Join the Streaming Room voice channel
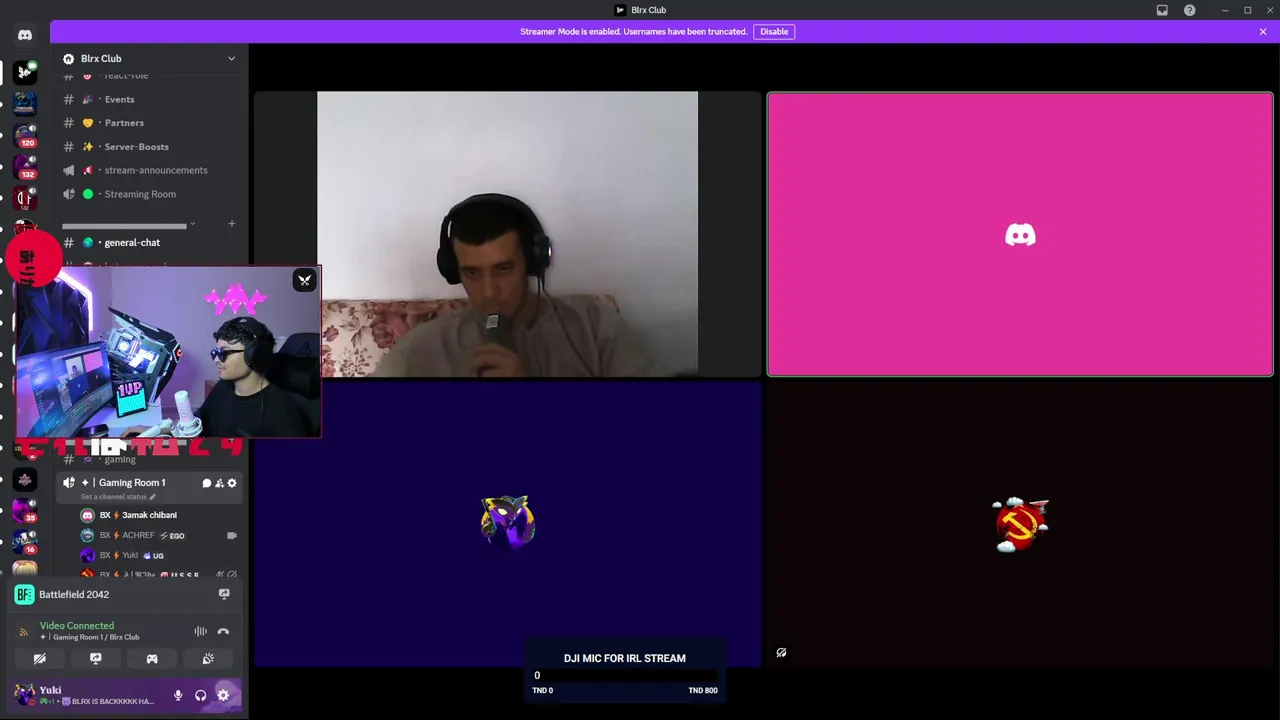The height and width of the screenshot is (720, 1280). pyautogui.click(x=148, y=194)
